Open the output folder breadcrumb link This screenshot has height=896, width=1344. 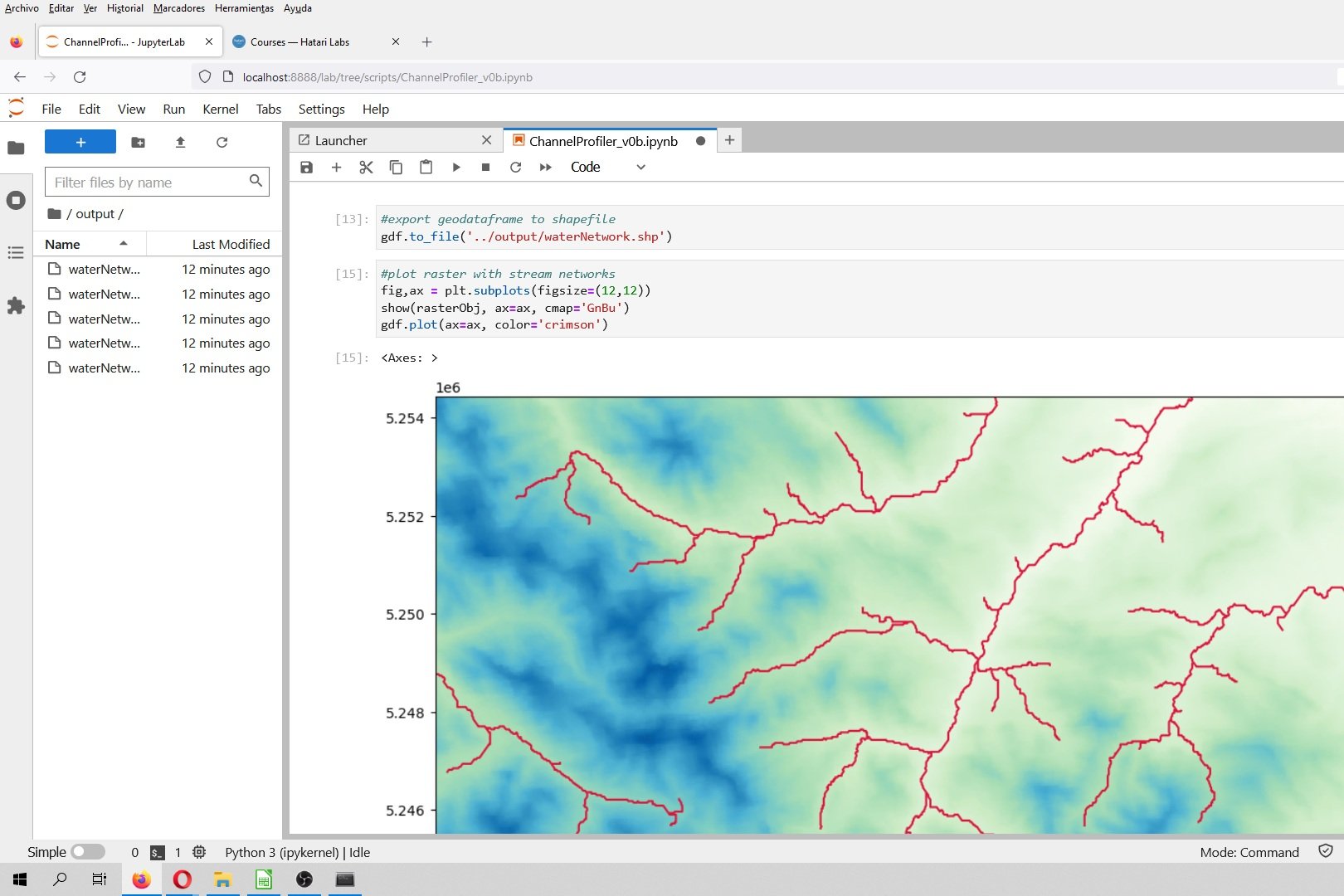[x=97, y=213]
